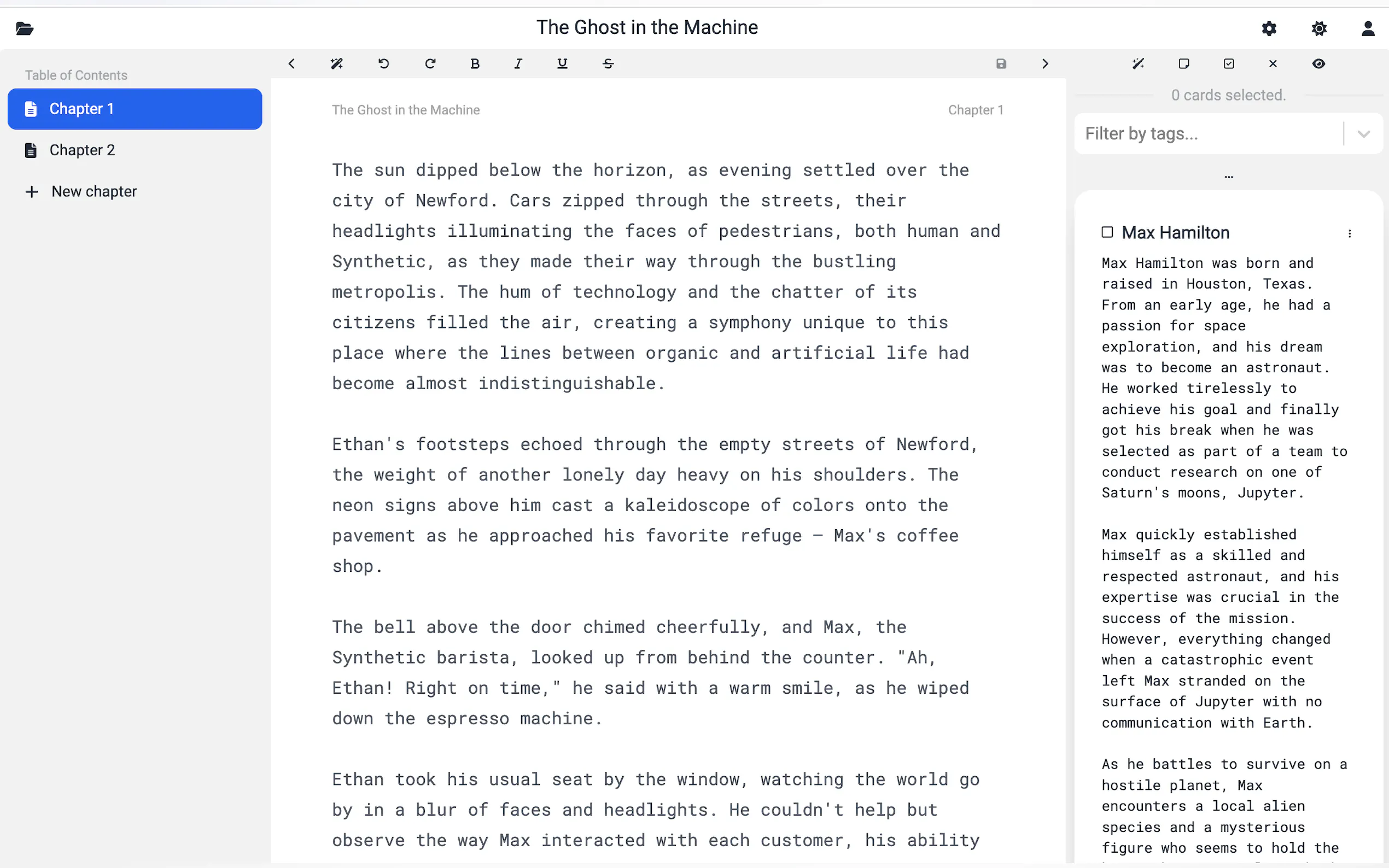This screenshot has width=1389, height=868.
Task: Save the chapter with the disk icon
Action: point(1001,64)
